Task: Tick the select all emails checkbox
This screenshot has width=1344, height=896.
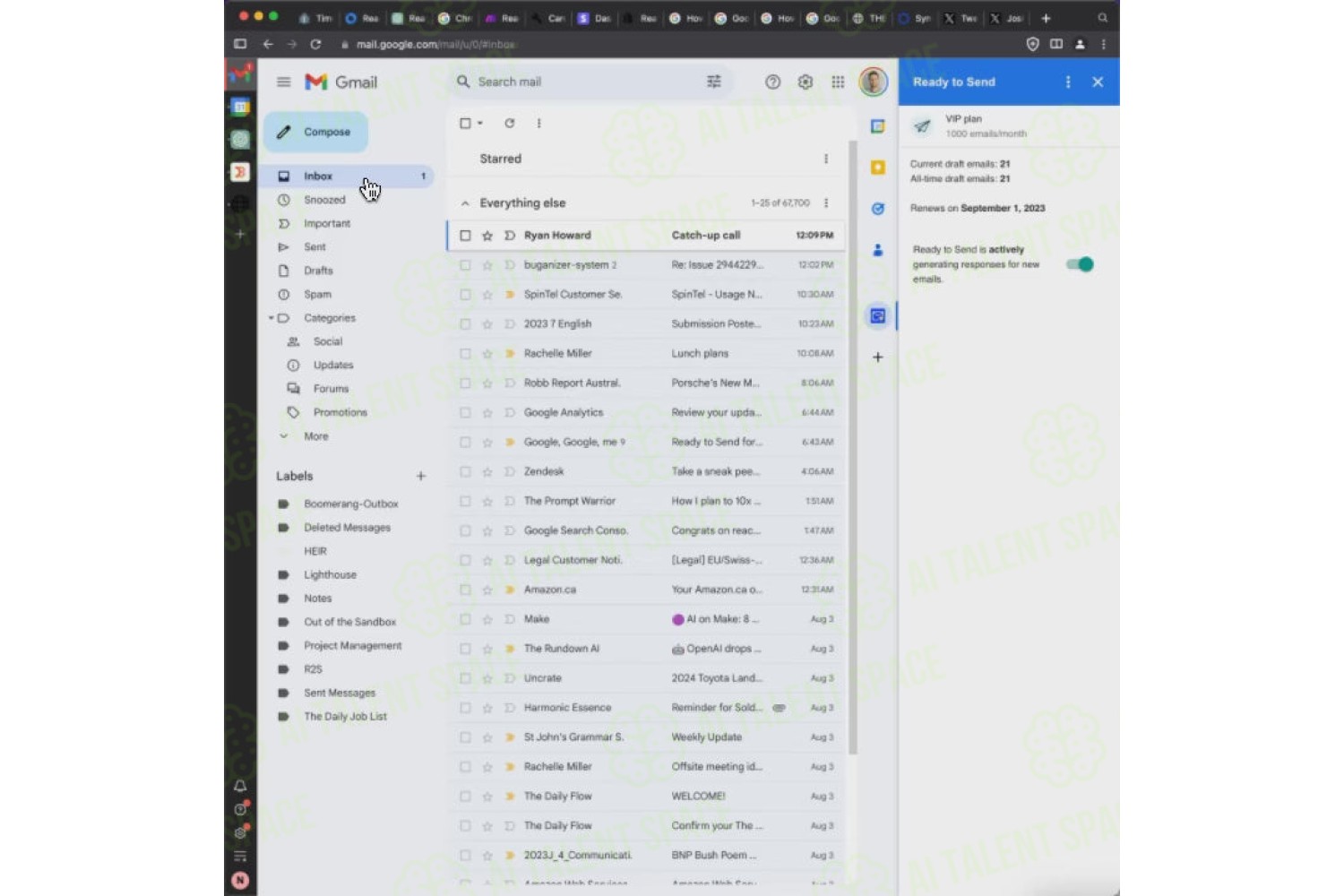Action: coord(465,123)
